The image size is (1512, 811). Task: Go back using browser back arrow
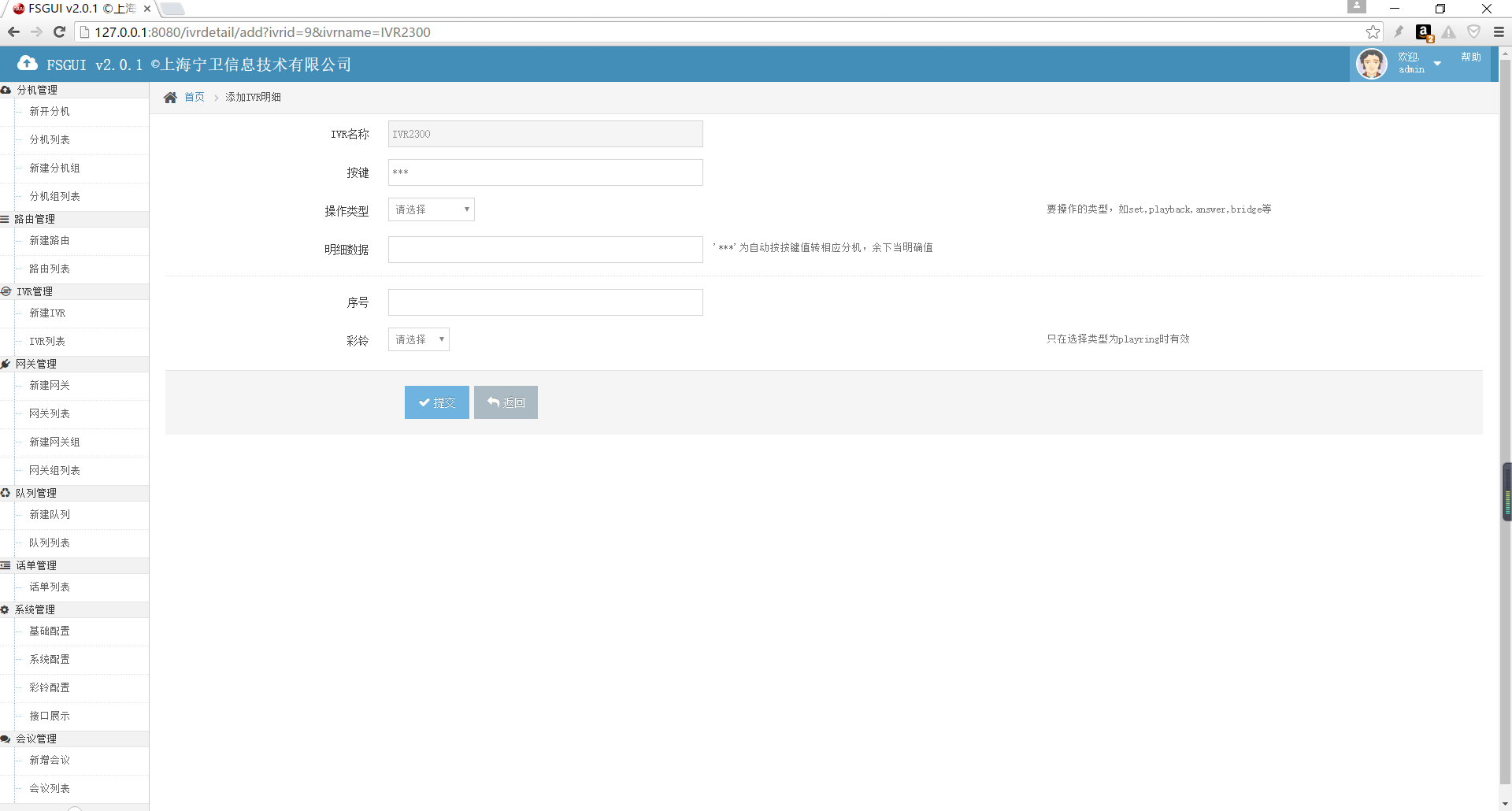pyautogui.click(x=13, y=32)
